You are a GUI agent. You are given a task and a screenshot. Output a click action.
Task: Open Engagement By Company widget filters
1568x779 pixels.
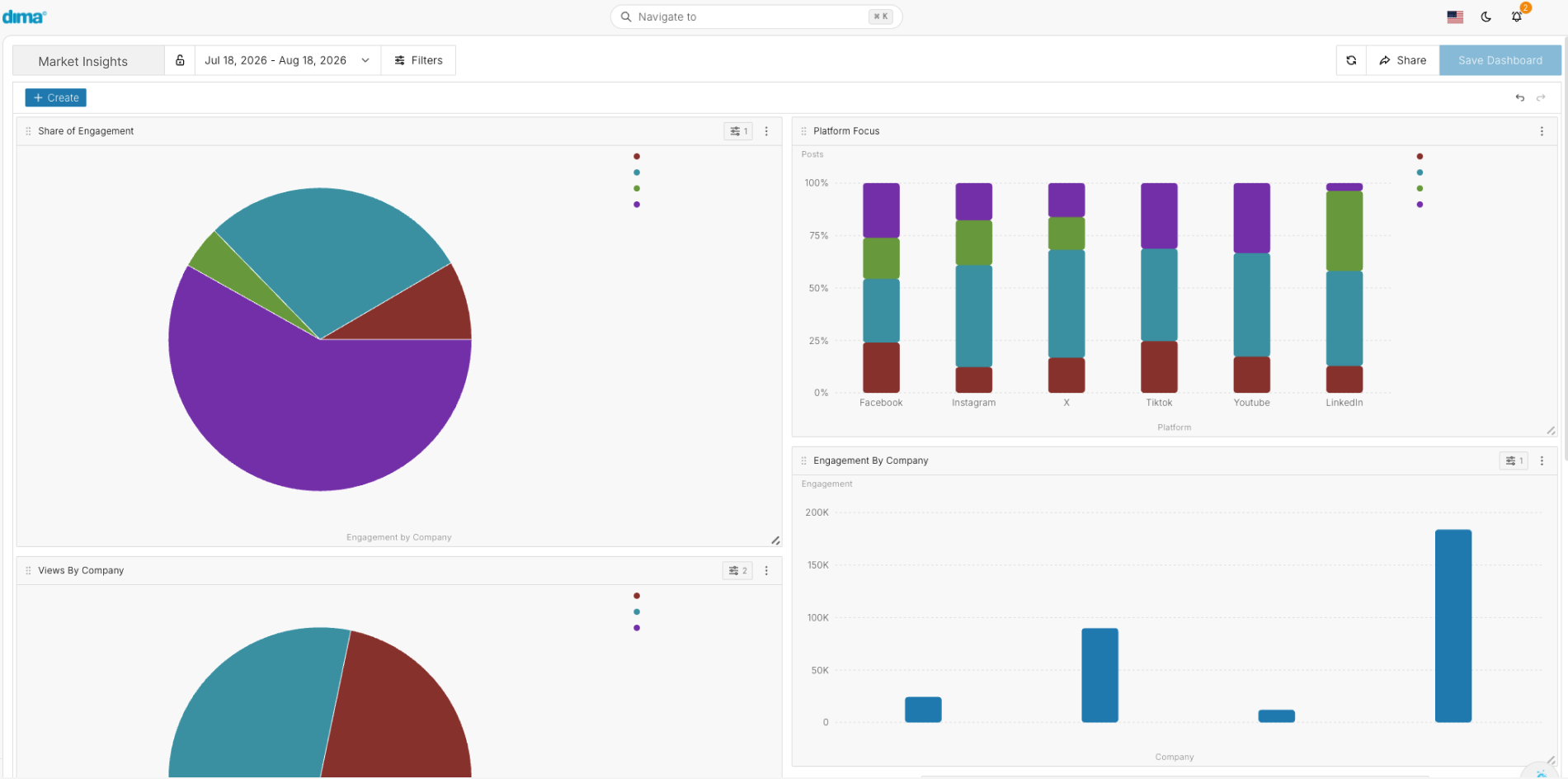coord(1514,460)
